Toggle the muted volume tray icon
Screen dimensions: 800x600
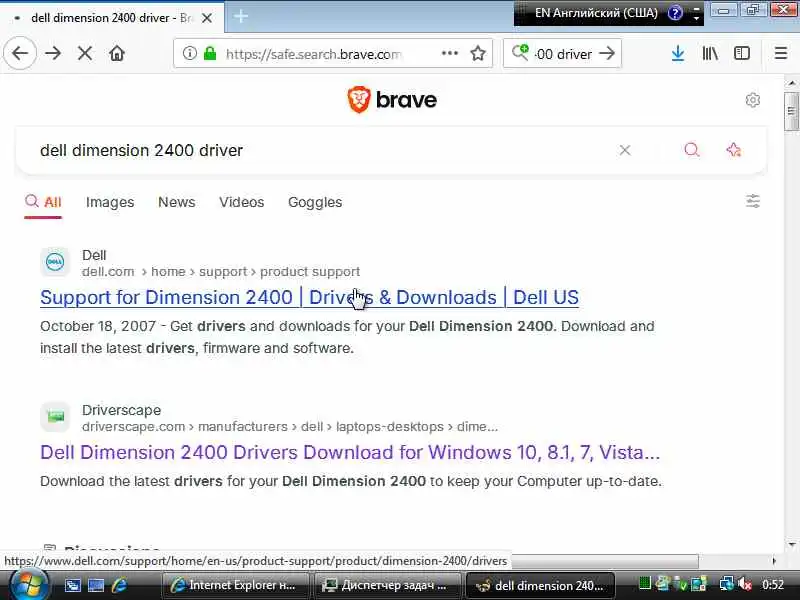pos(745,584)
